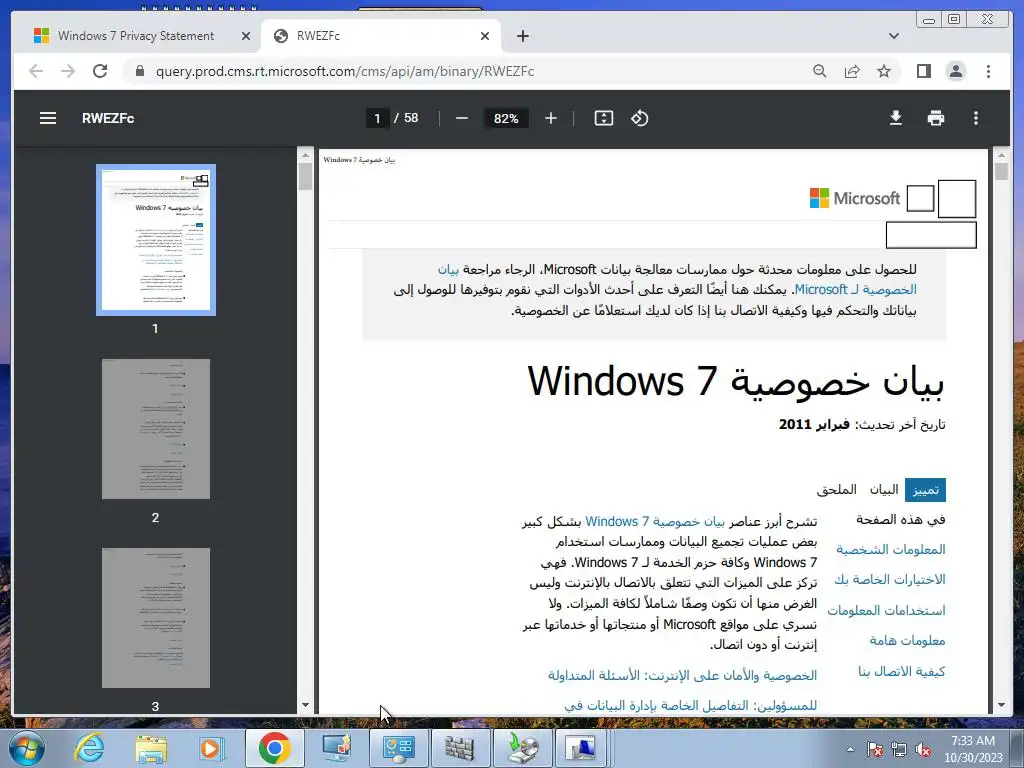Close the RWEZFc tab
The height and width of the screenshot is (768, 1024).
click(485, 36)
